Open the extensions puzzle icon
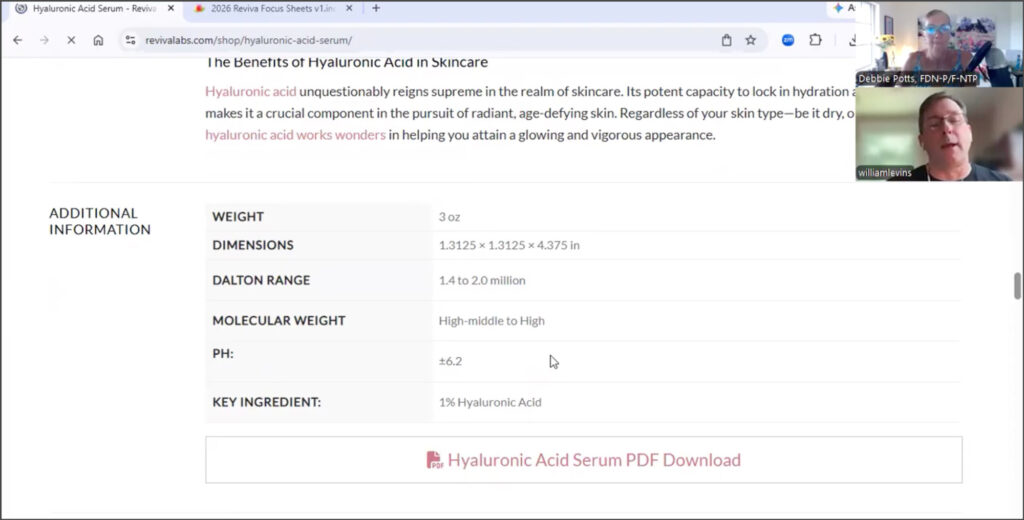The width and height of the screenshot is (1024, 520). click(815, 40)
